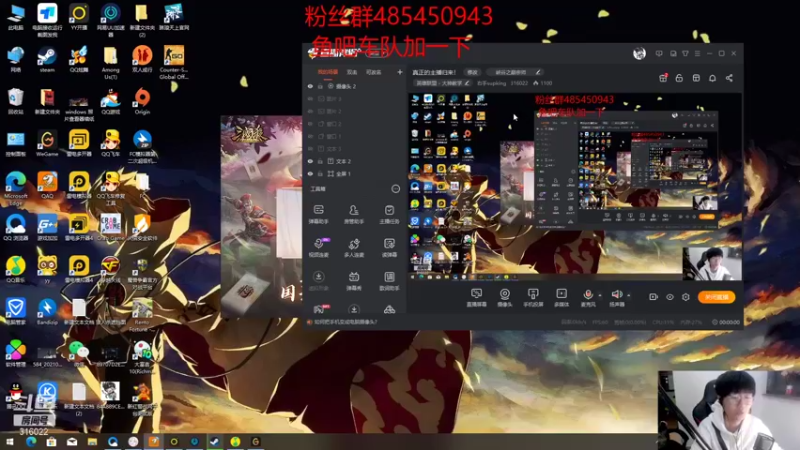Toggle visibility of 窗口 2 source
The height and width of the screenshot is (450, 800).
[x=310, y=124]
